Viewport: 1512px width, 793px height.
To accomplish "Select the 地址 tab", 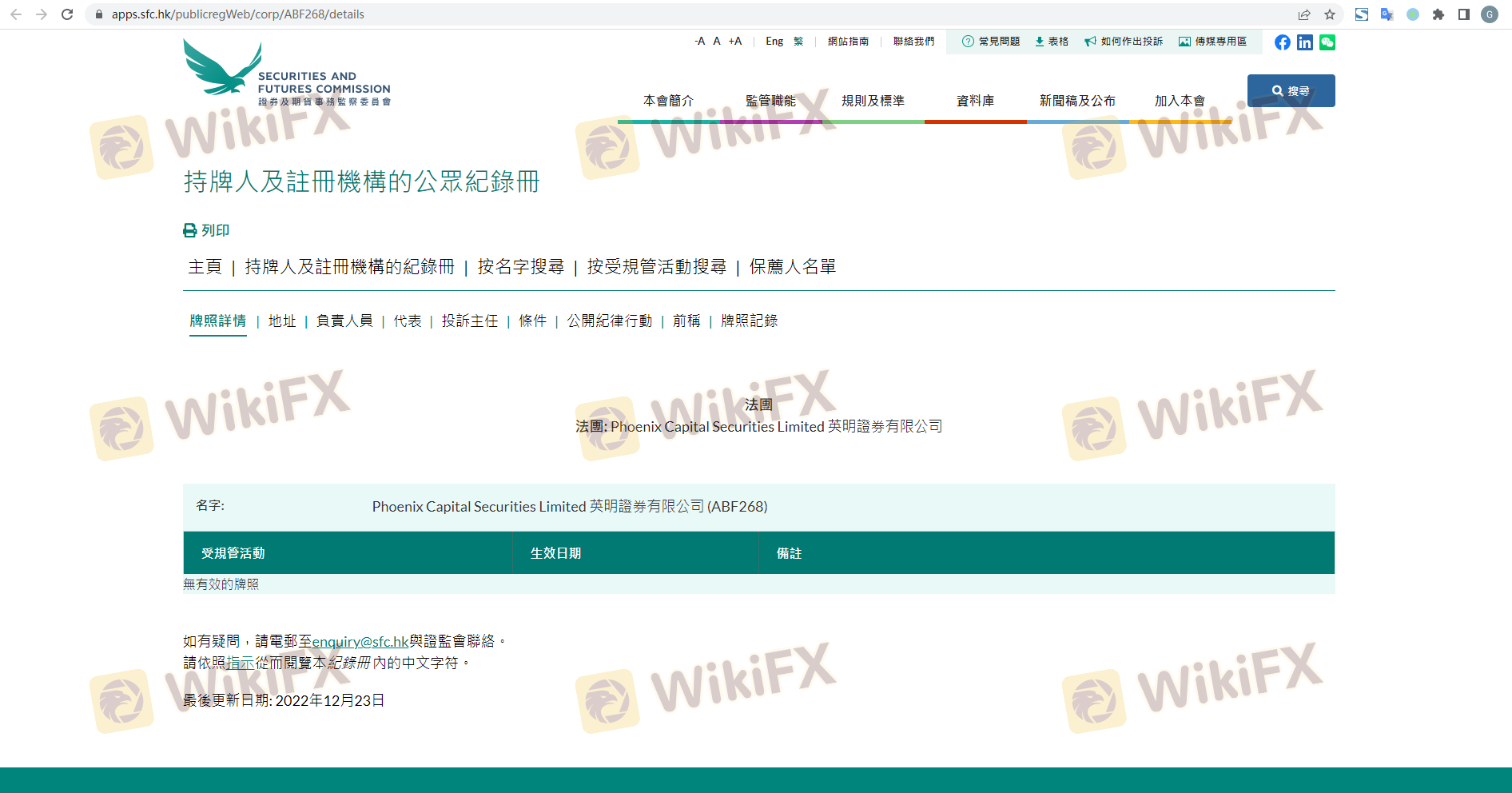I will [282, 321].
